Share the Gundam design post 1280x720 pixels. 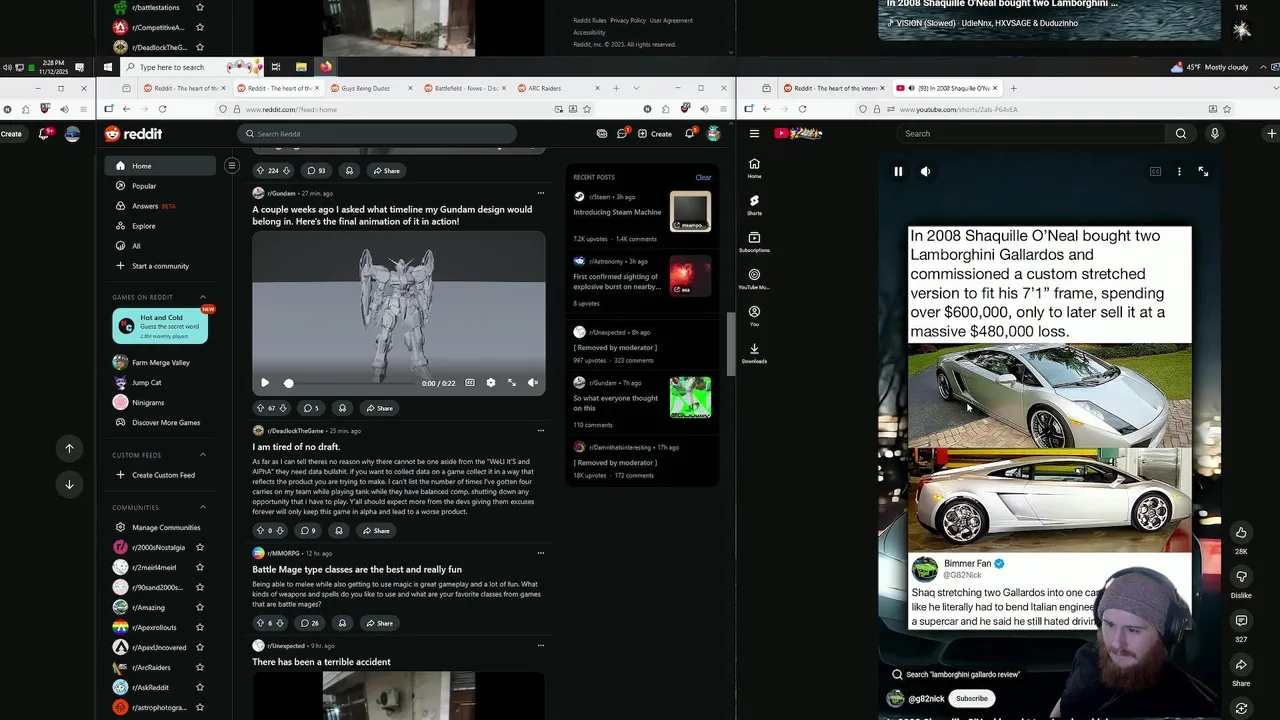click(x=379, y=408)
